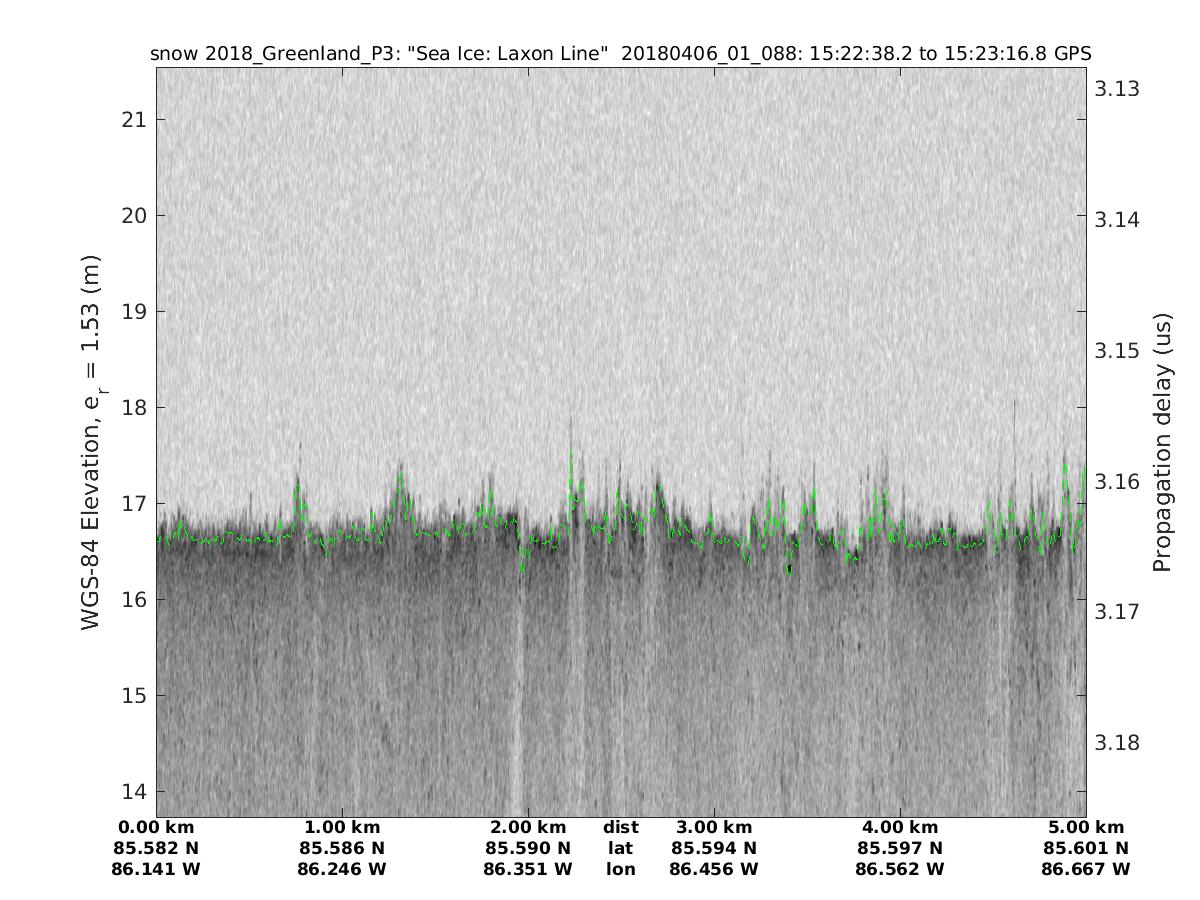The width and height of the screenshot is (1200, 900).
Task: Click the 'lon' axis legend text
Action: [x=620, y=870]
